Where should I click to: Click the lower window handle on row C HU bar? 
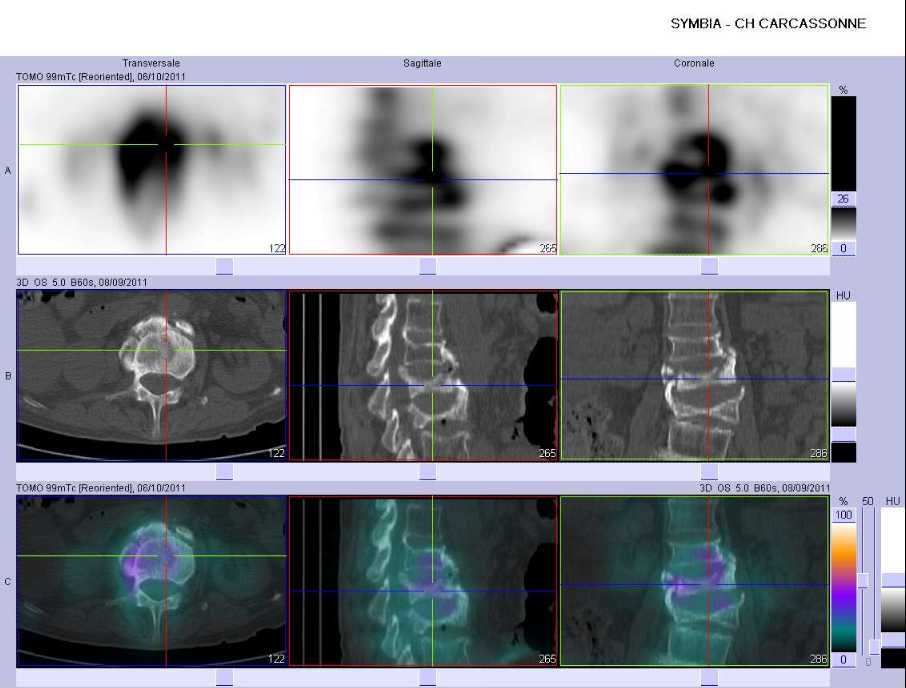(893, 640)
